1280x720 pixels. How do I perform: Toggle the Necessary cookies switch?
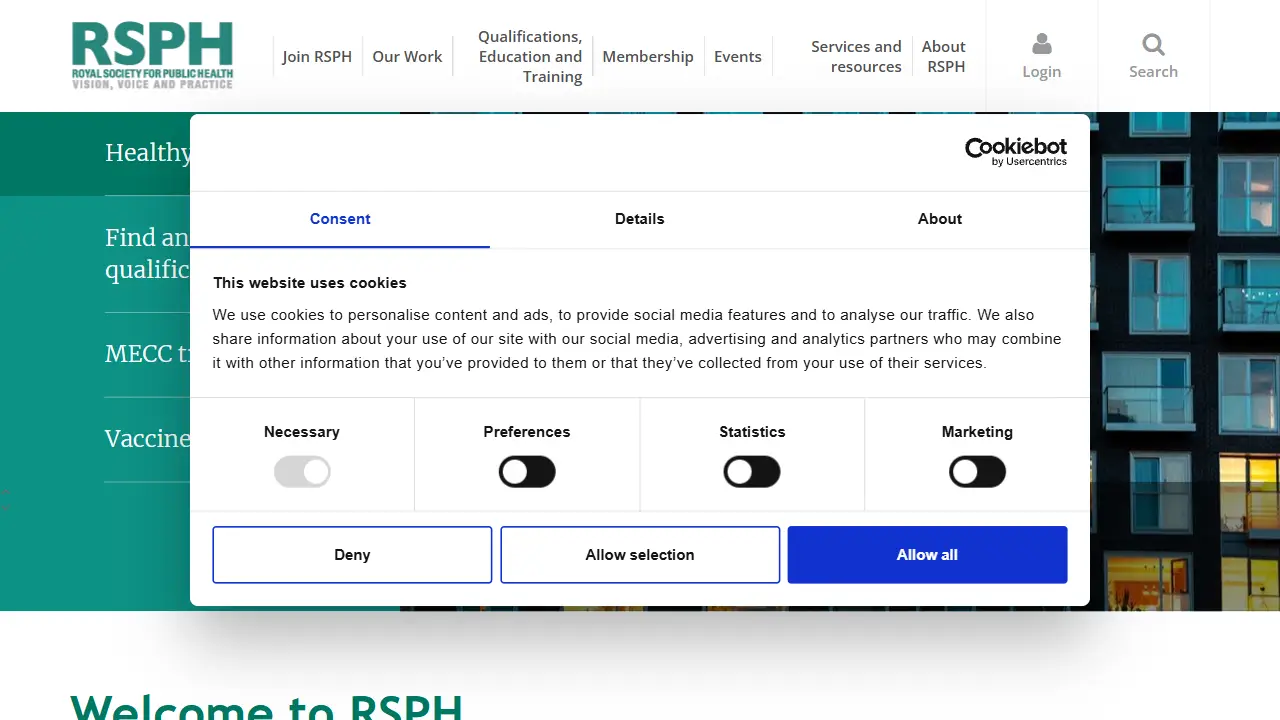coord(302,472)
